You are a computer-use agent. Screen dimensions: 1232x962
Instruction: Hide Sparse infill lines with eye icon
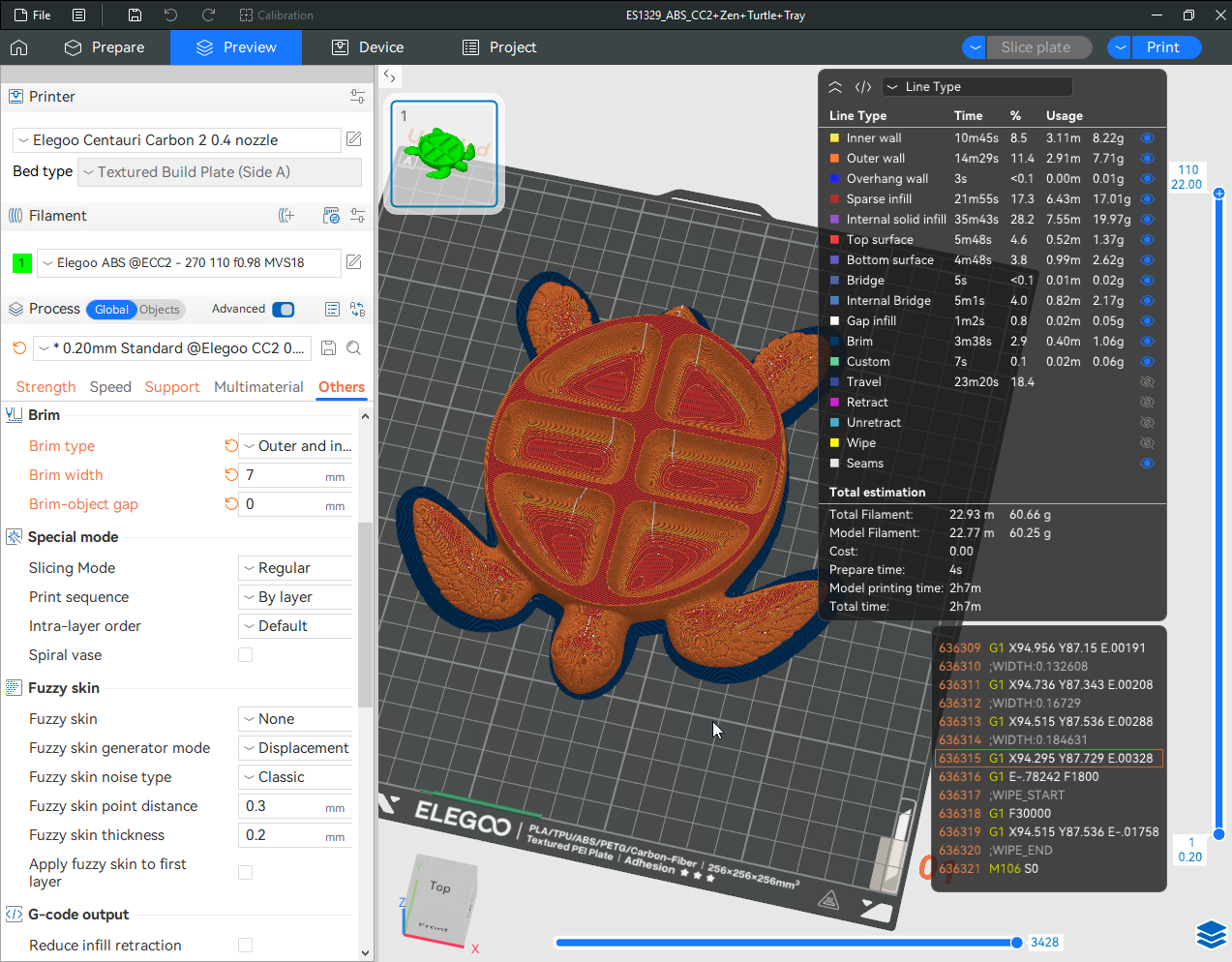click(1147, 199)
